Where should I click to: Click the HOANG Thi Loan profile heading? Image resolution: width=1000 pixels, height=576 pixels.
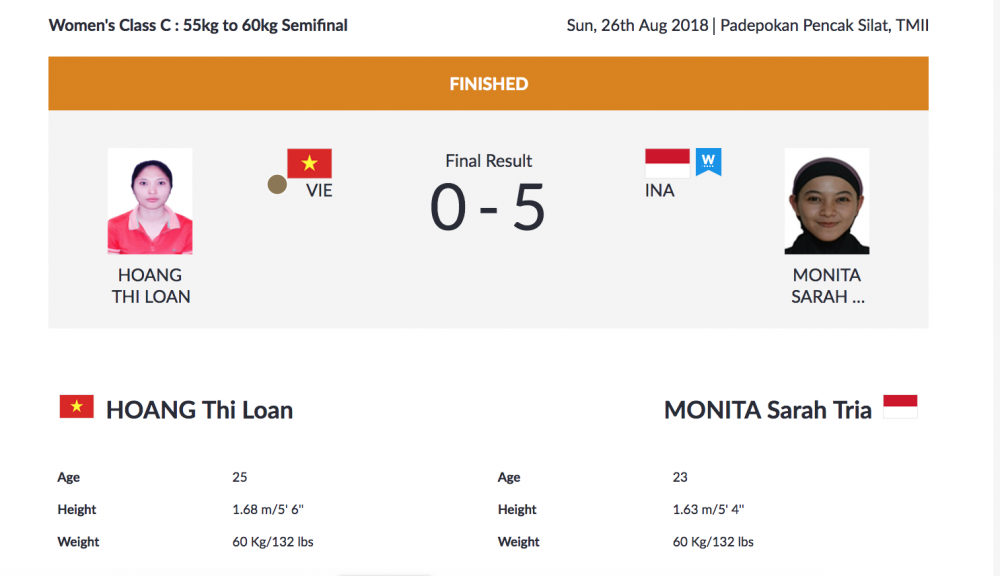click(199, 410)
